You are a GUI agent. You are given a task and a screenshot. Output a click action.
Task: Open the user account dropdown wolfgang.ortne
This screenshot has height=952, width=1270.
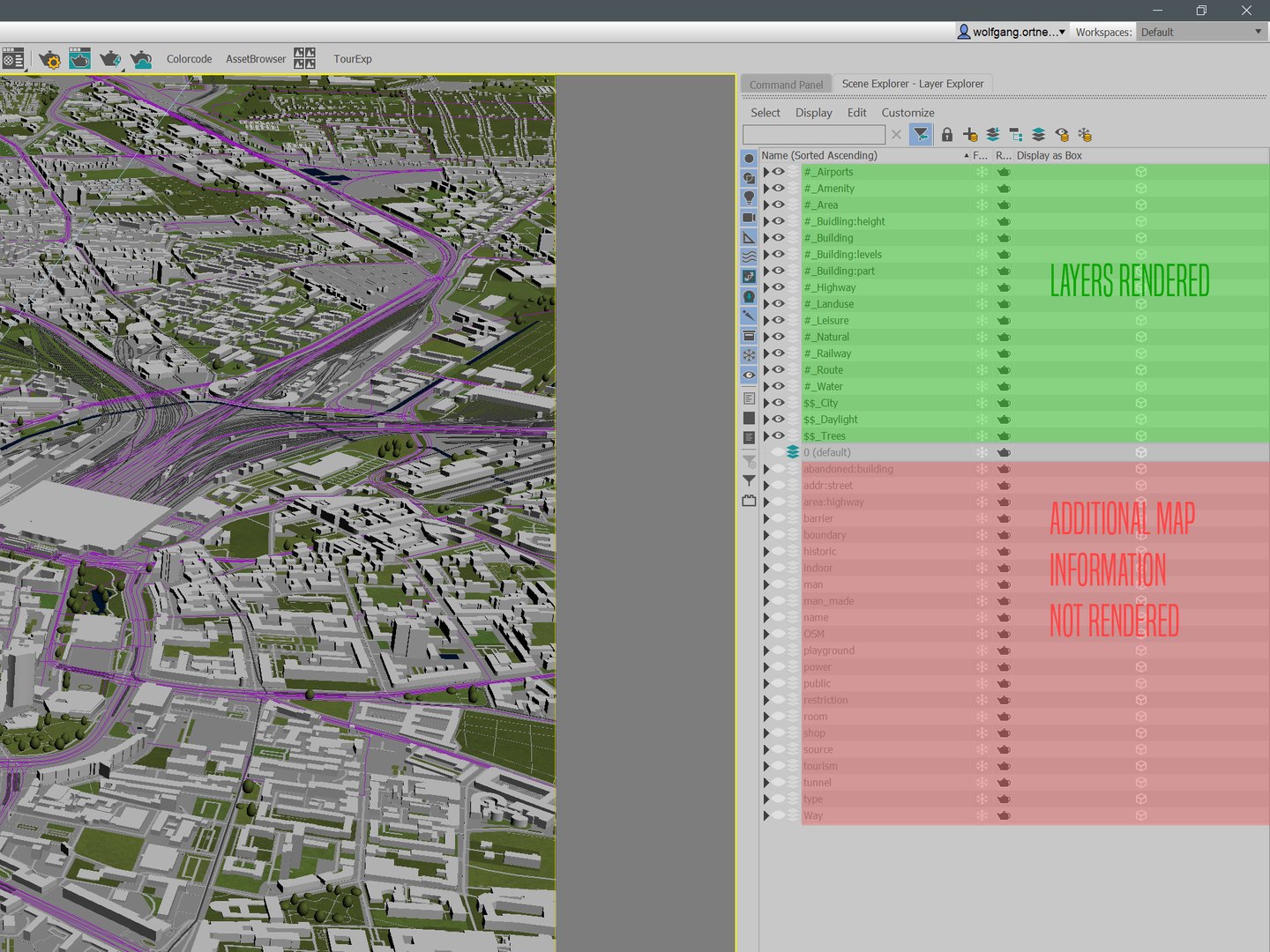(1012, 32)
